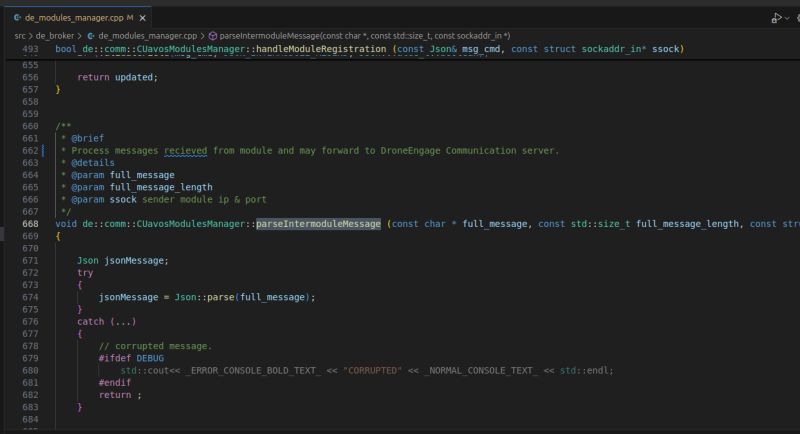Run or debug the file with the play icon
Image resolution: width=800 pixels, height=434 pixels.
coord(776,18)
